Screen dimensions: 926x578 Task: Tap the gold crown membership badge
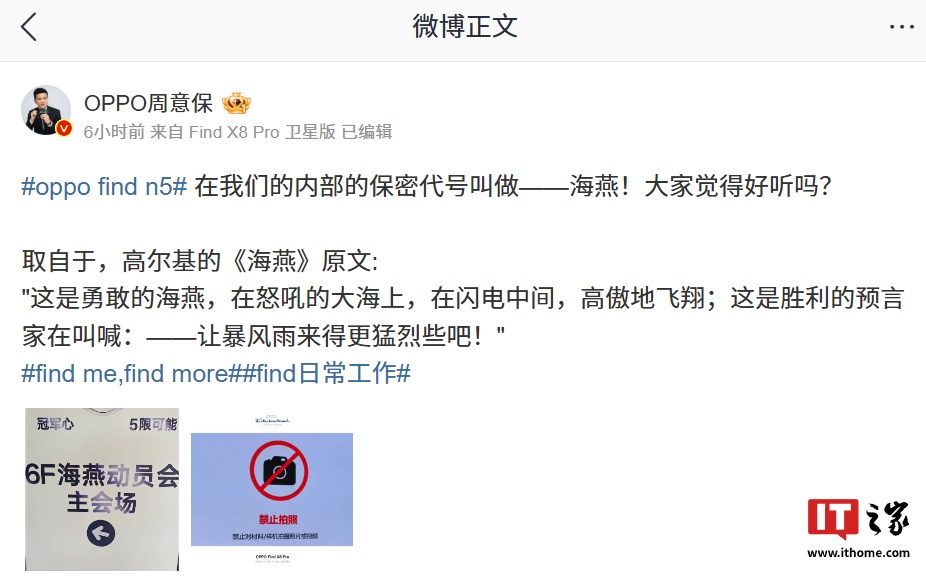(236, 103)
